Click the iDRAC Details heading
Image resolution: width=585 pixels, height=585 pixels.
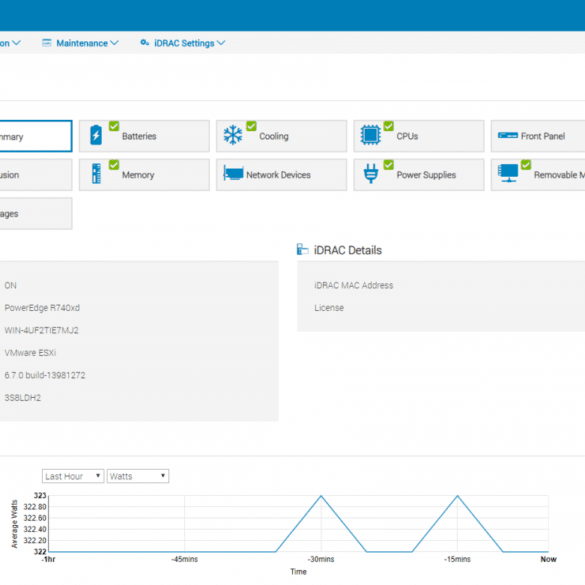348,250
